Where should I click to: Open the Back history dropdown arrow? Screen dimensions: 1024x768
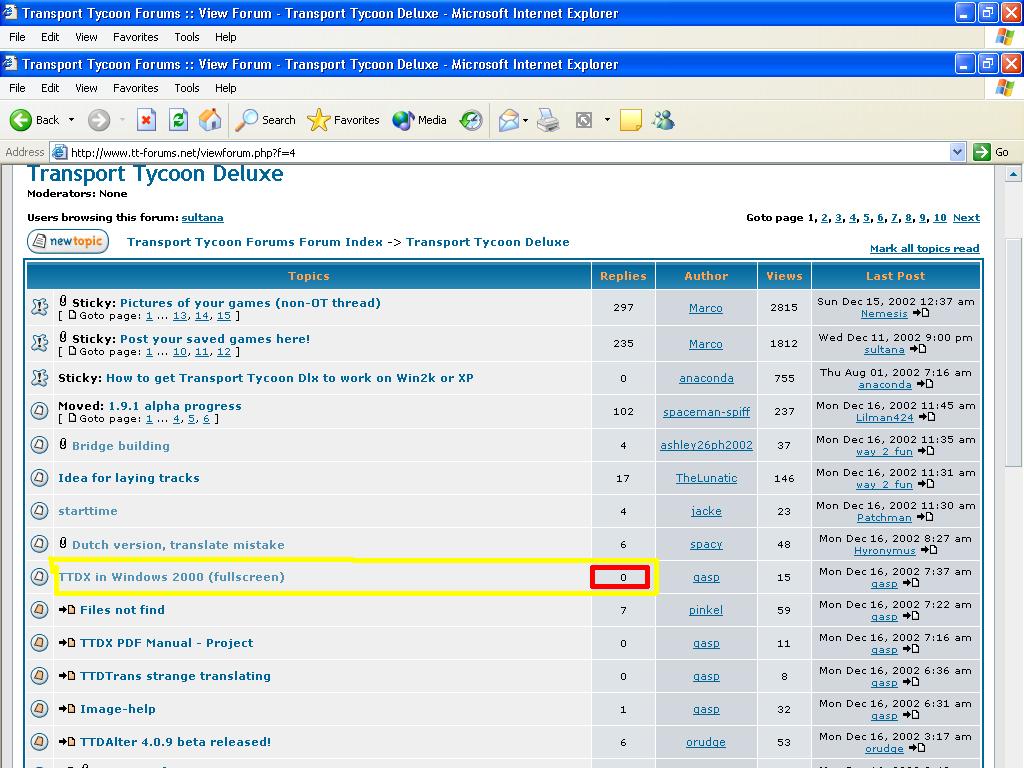click(71, 120)
